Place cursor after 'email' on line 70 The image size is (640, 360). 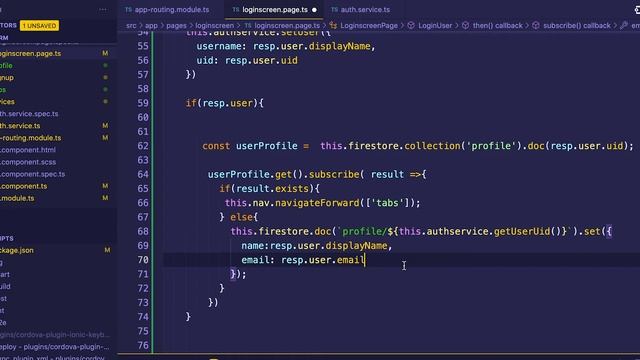point(364,260)
